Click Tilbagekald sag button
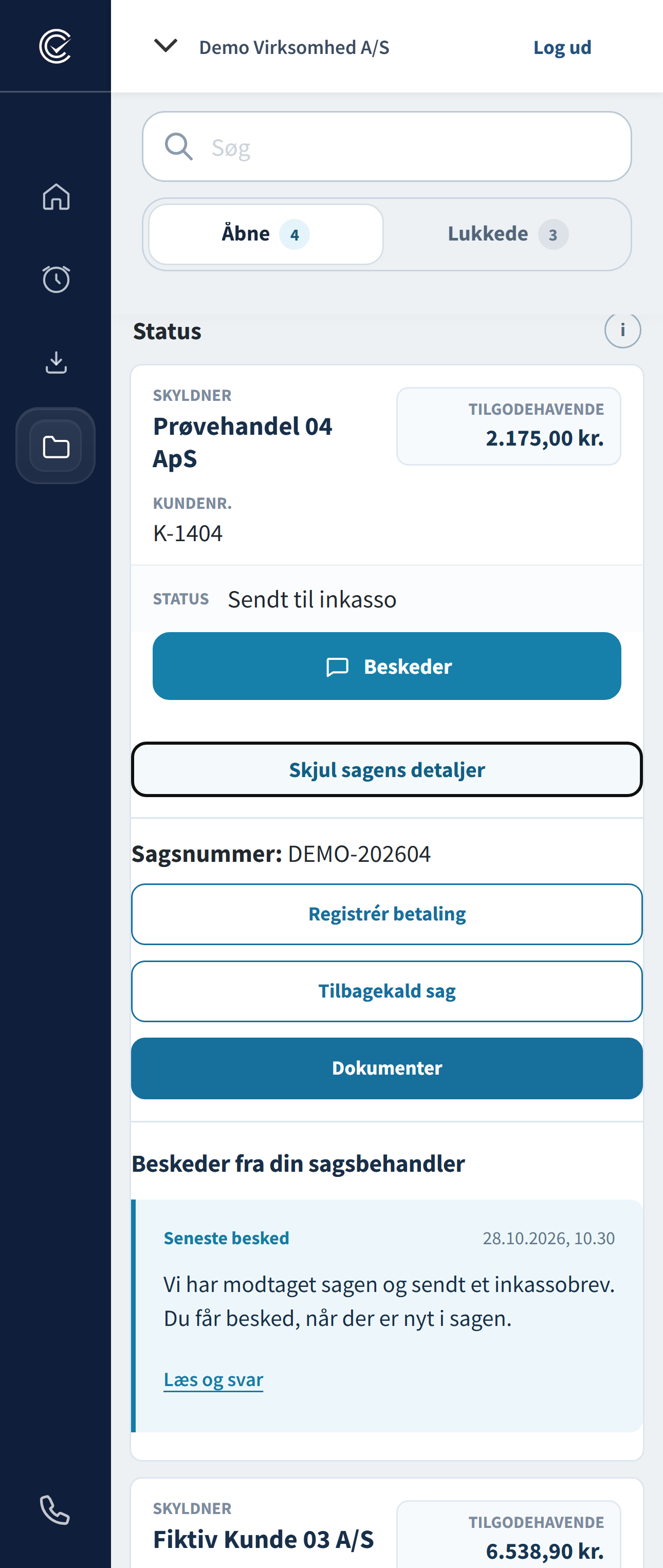Image resolution: width=663 pixels, height=1568 pixels. click(386, 991)
